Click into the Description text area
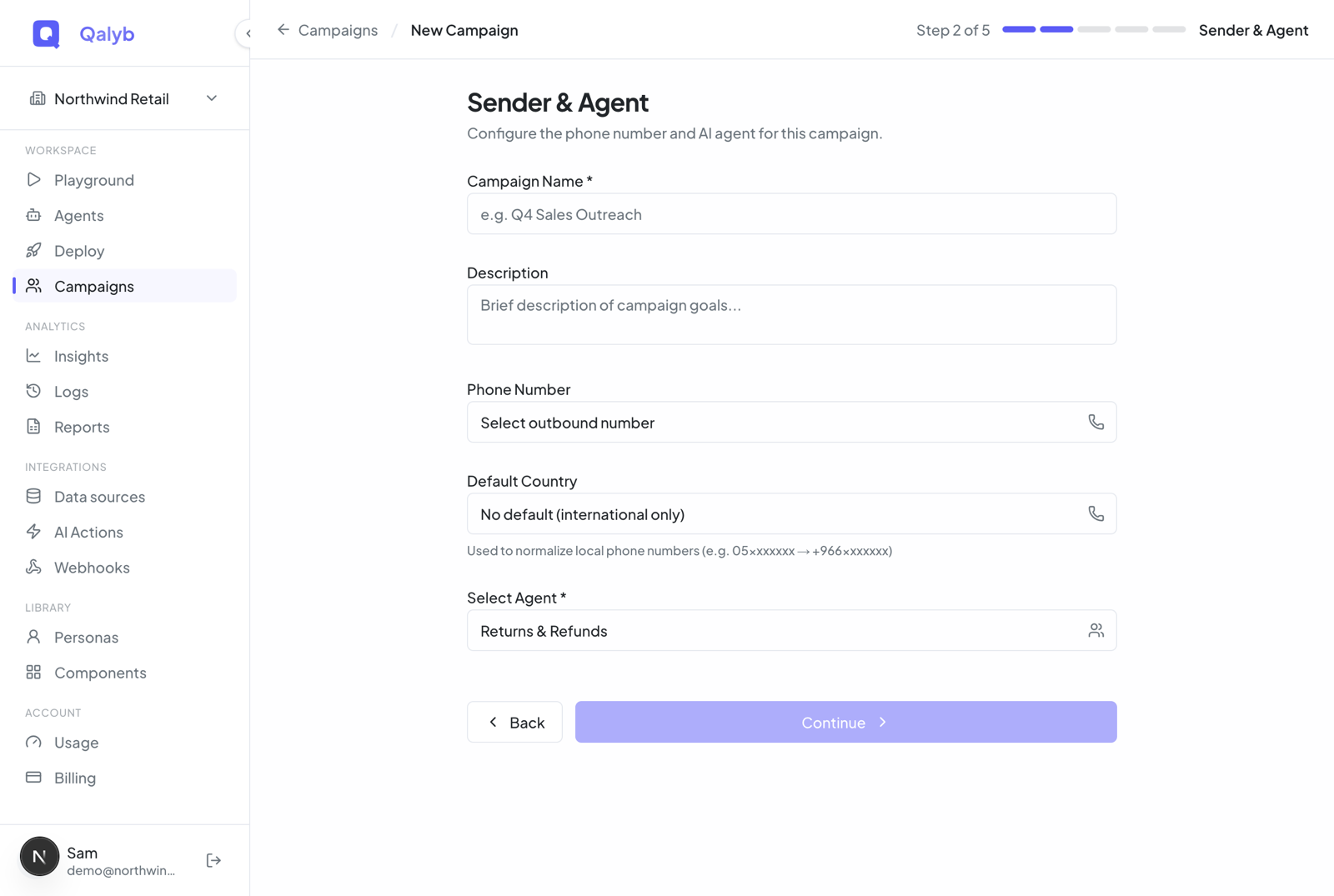The image size is (1334, 896). point(791,315)
